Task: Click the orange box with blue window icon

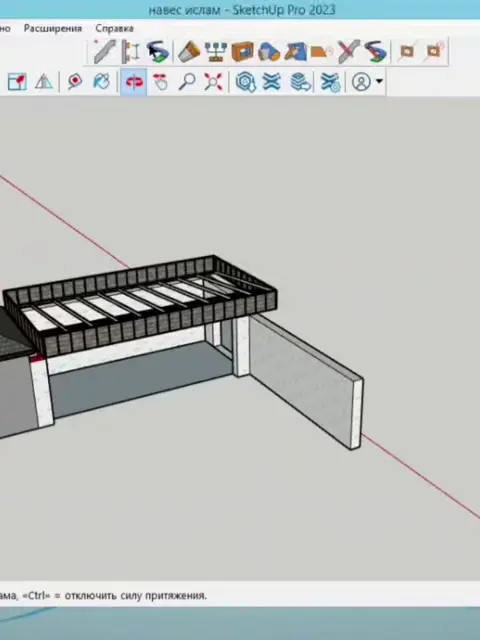Action: click(x=242, y=51)
